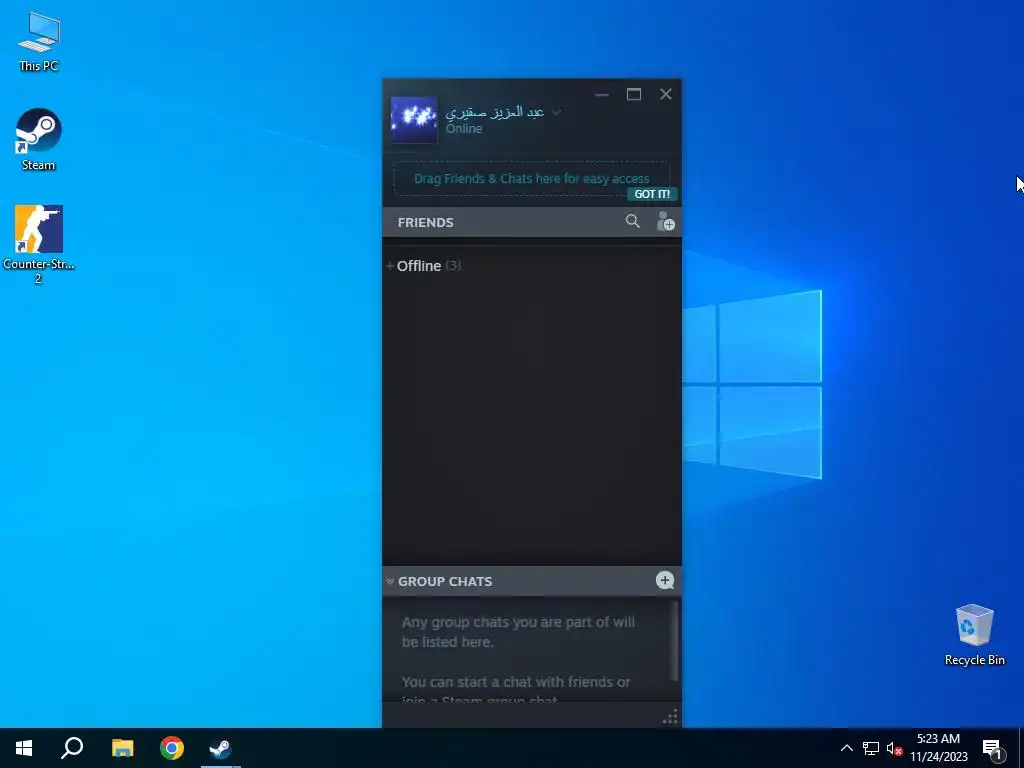Click the muted volume tray icon
This screenshot has height=768, width=1024.
[894, 748]
